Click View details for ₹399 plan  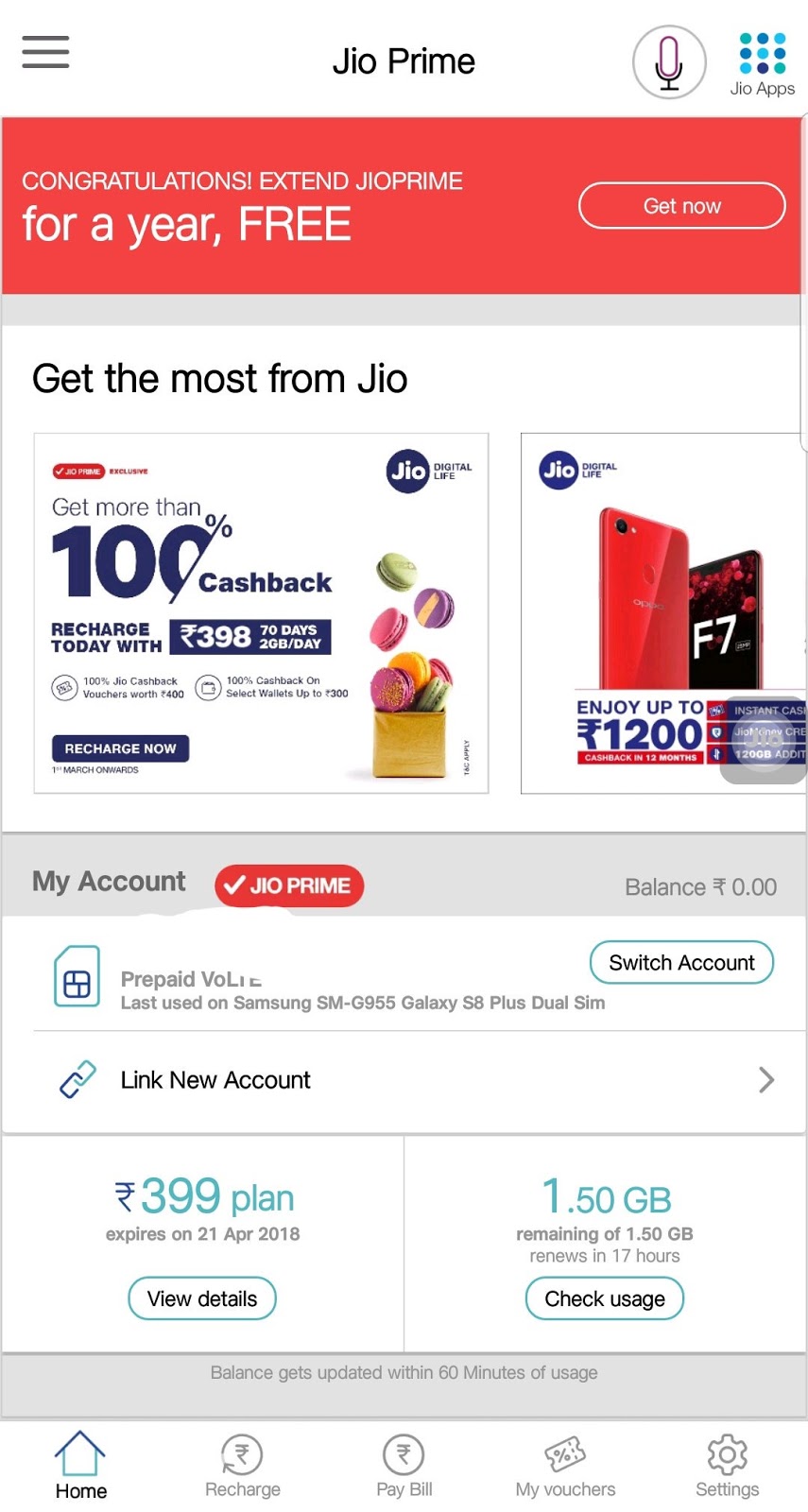coord(202,1298)
